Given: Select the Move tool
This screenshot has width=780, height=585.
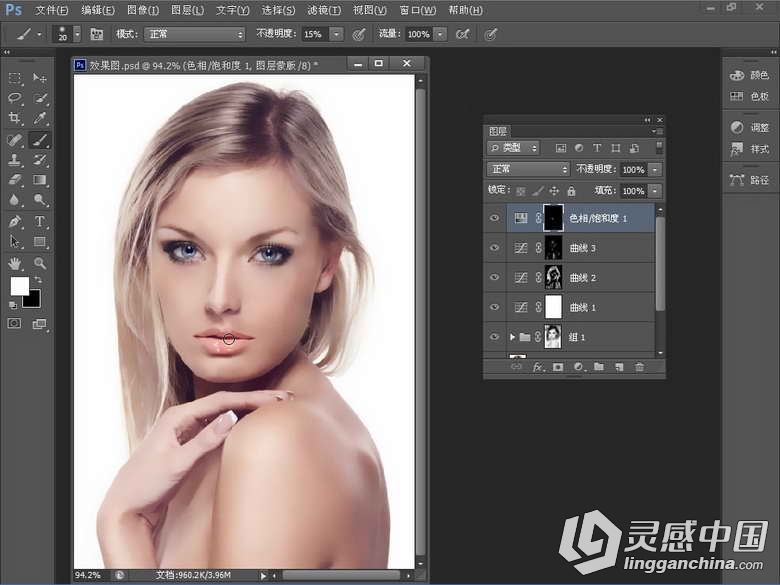Looking at the screenshot, I should (40, 78).
